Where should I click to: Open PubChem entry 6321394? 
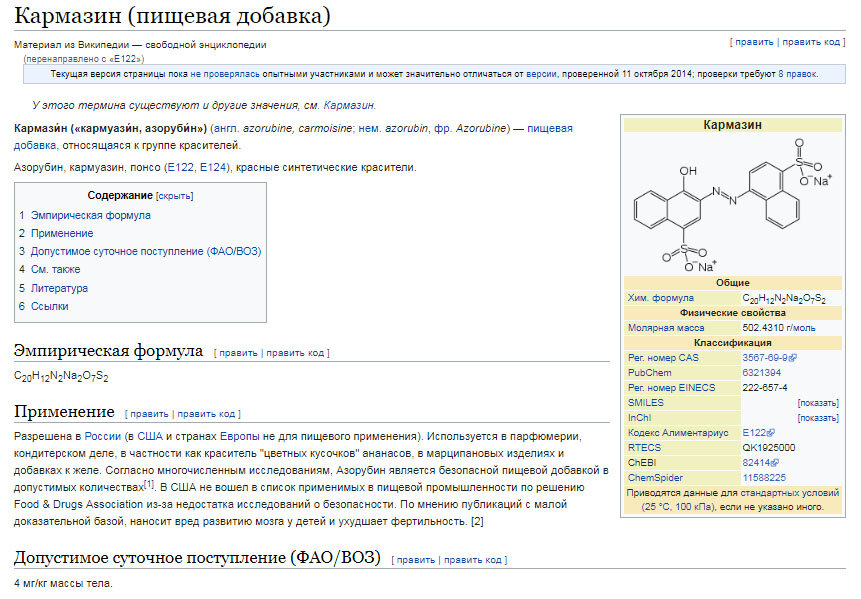pyautogui.click(x=762, y=373)
